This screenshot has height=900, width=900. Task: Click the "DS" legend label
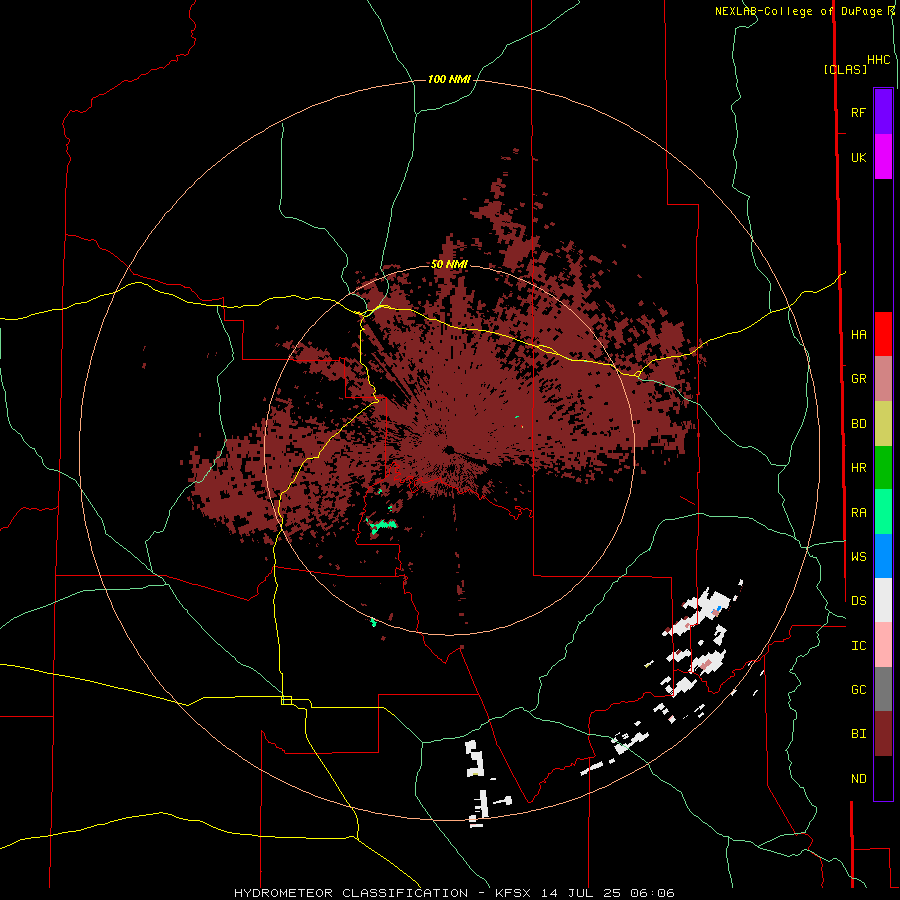click(x=858, y=601)
